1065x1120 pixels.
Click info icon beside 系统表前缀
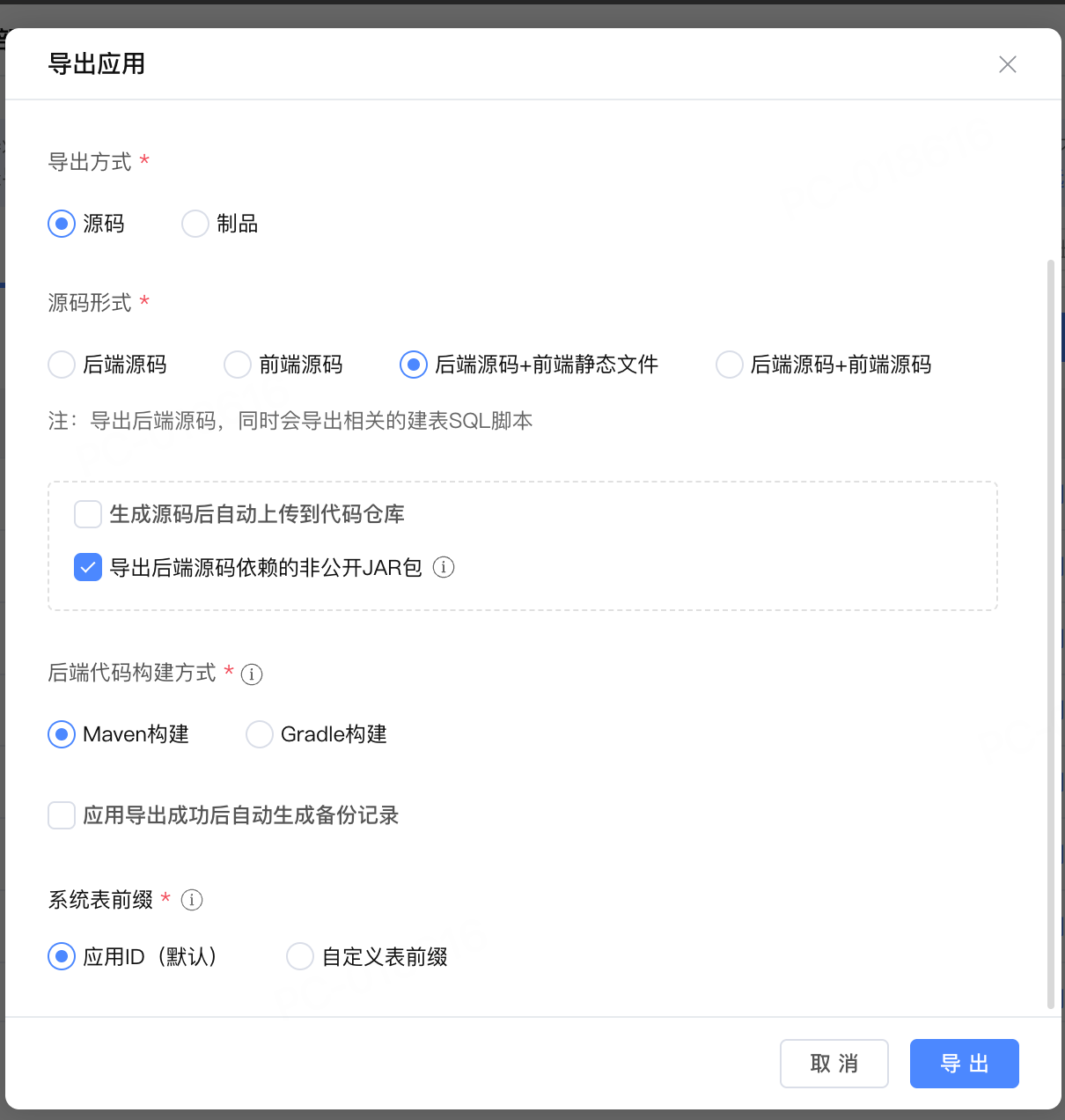tap(192, 900)
